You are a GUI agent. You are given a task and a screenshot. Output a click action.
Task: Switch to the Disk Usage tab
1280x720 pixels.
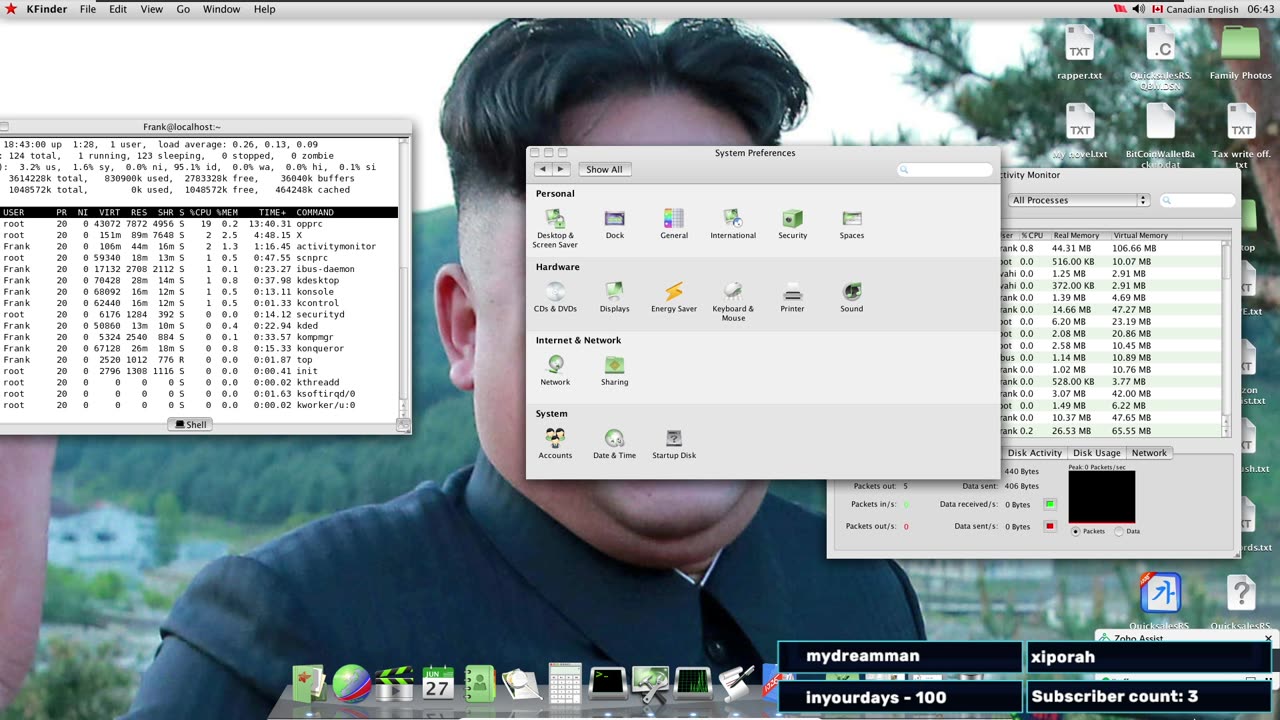(1096, 453)
